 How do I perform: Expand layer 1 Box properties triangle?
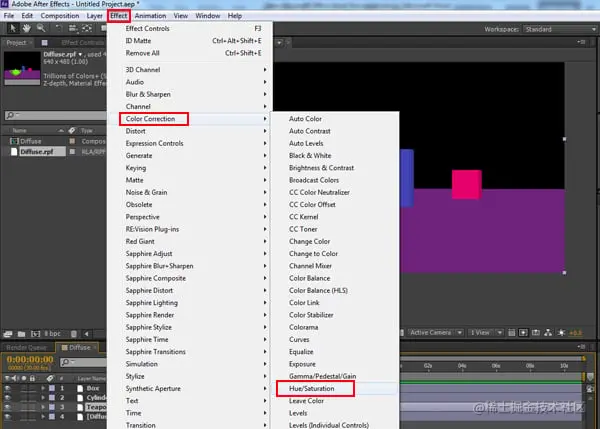tap(43, 388)
